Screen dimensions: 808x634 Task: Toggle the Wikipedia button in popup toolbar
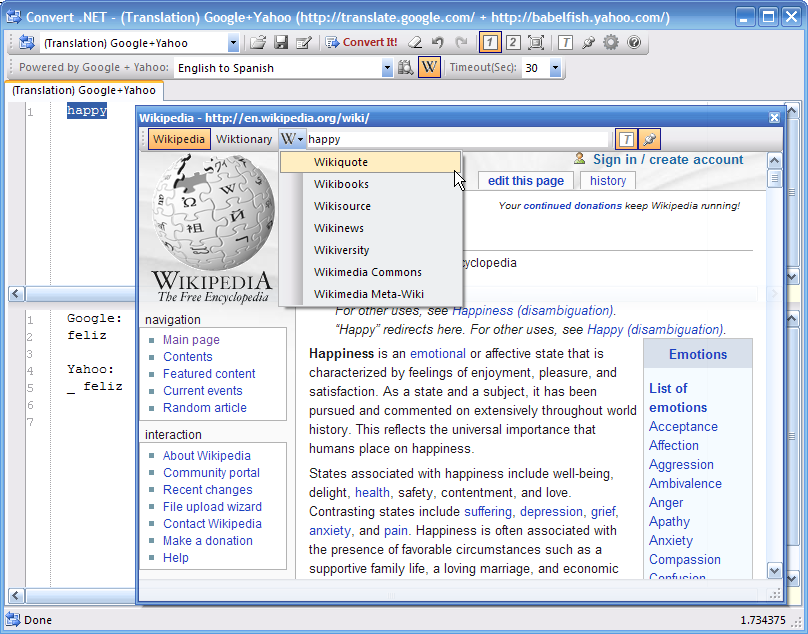(x=179, y=139)
